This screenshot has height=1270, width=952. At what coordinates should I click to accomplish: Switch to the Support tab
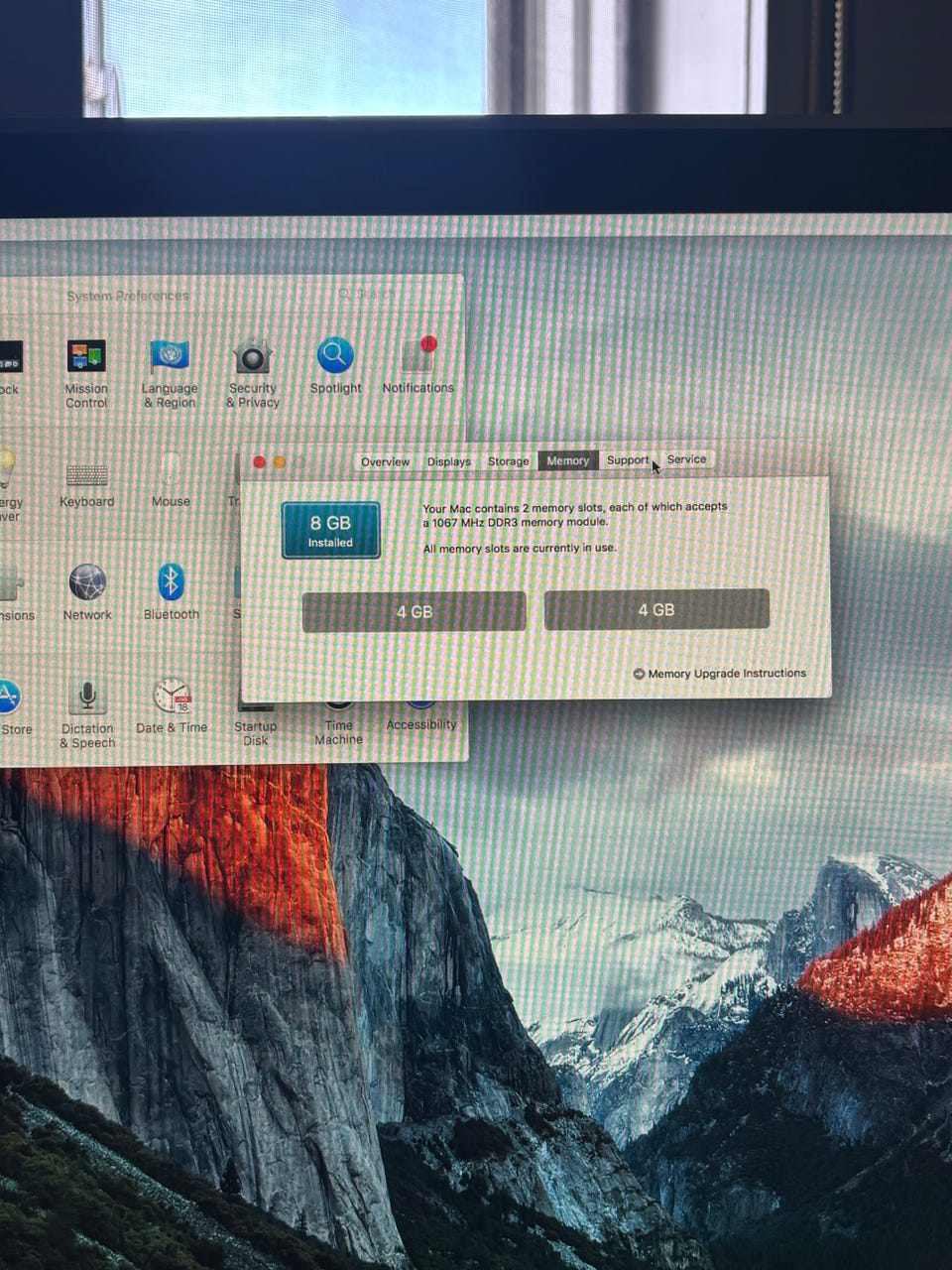628,460
